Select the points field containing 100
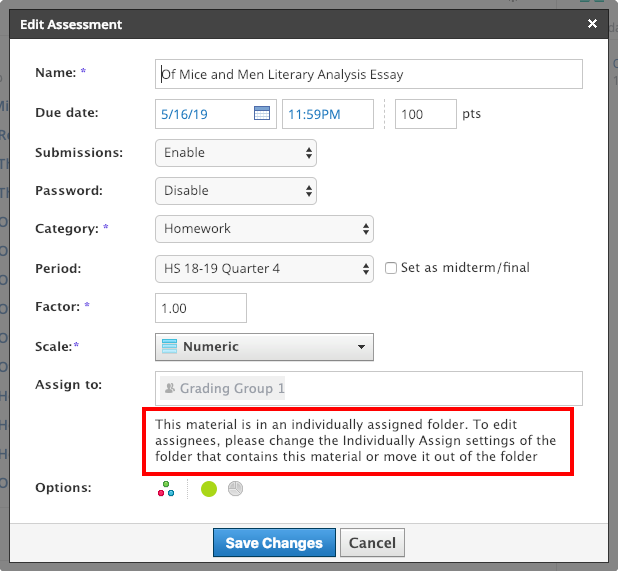Viewport: 618px width, 571px height. coord(425,114)
